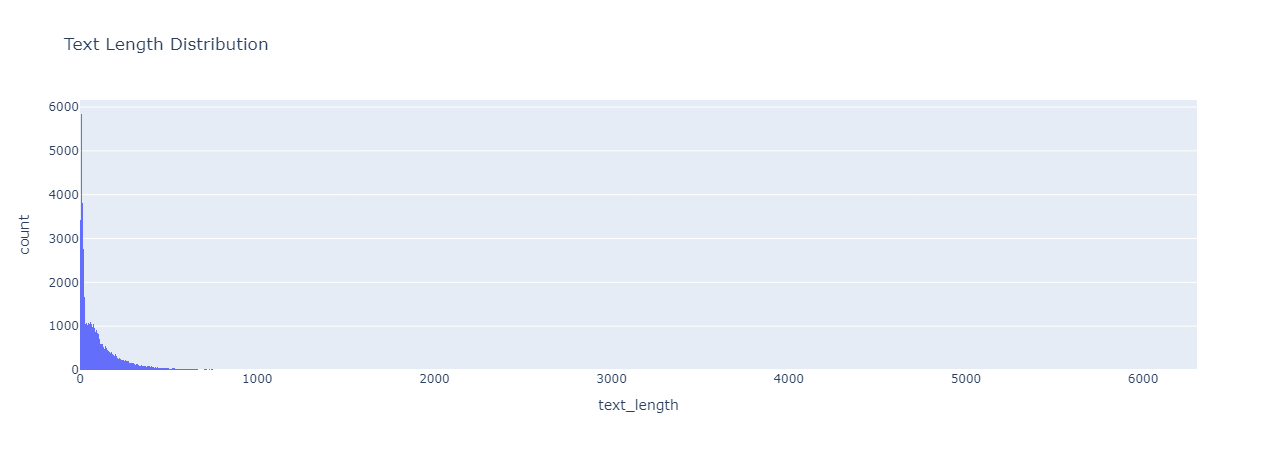
Task: Click the empty plot area's center
Action: [x=638, y=235]
